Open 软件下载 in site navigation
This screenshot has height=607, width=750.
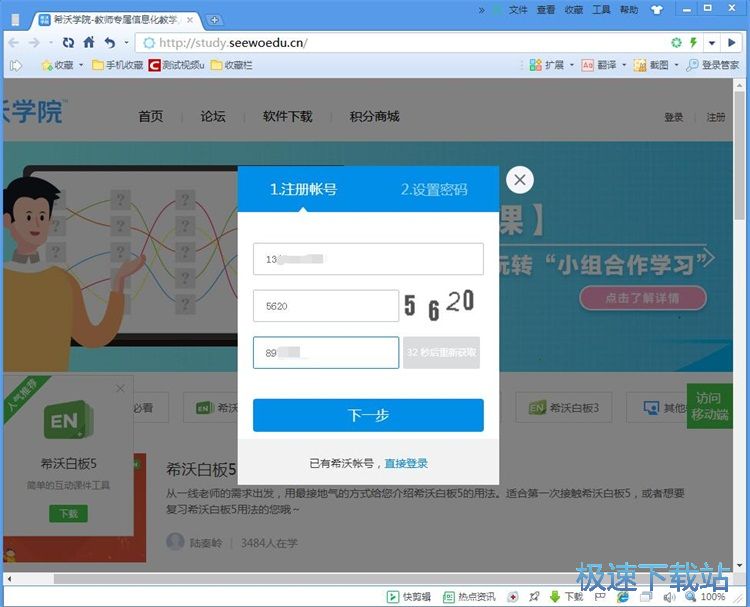[x=287, y=116]
